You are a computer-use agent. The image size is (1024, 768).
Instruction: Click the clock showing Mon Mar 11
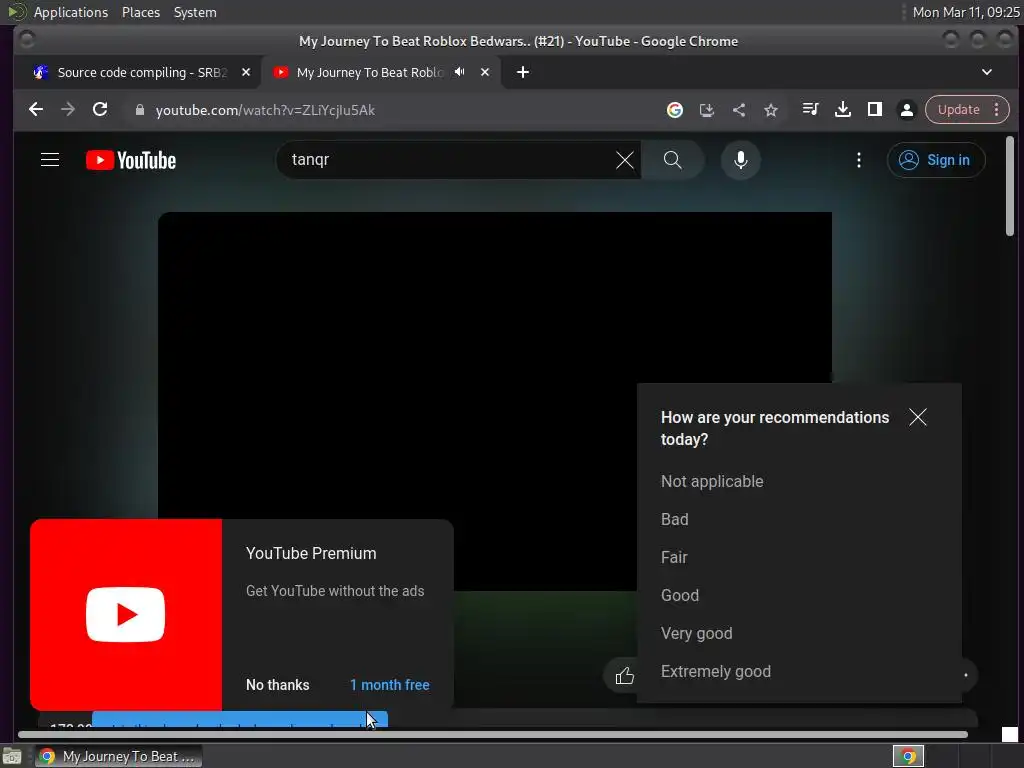966,12
